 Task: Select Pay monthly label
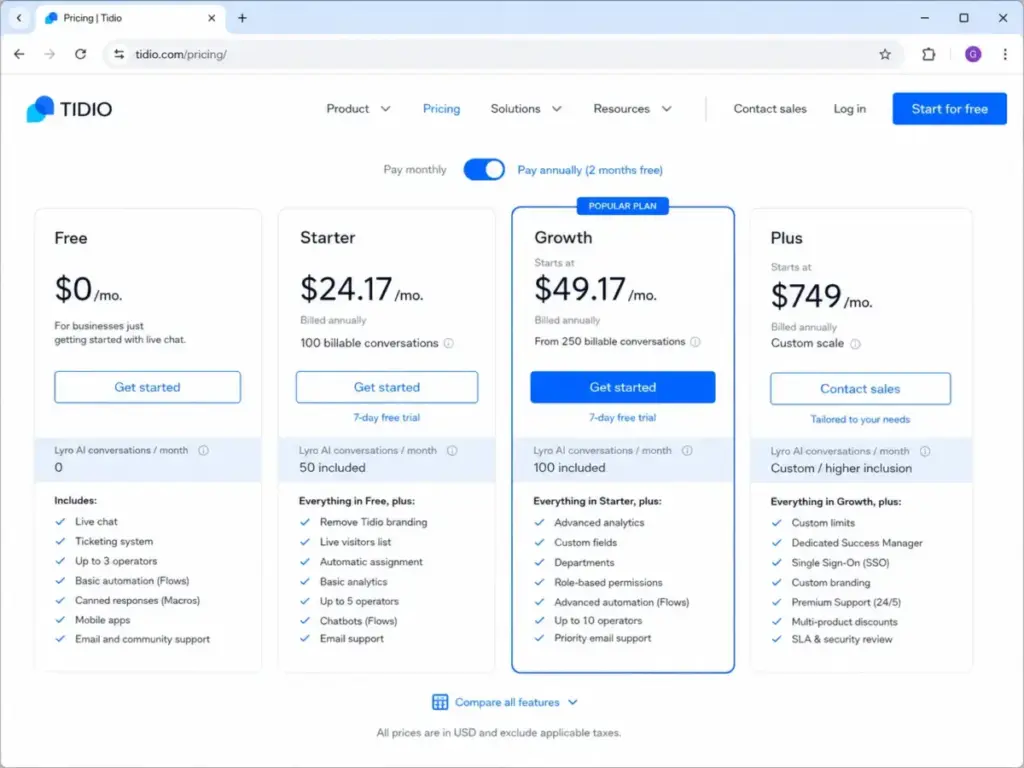415,170
